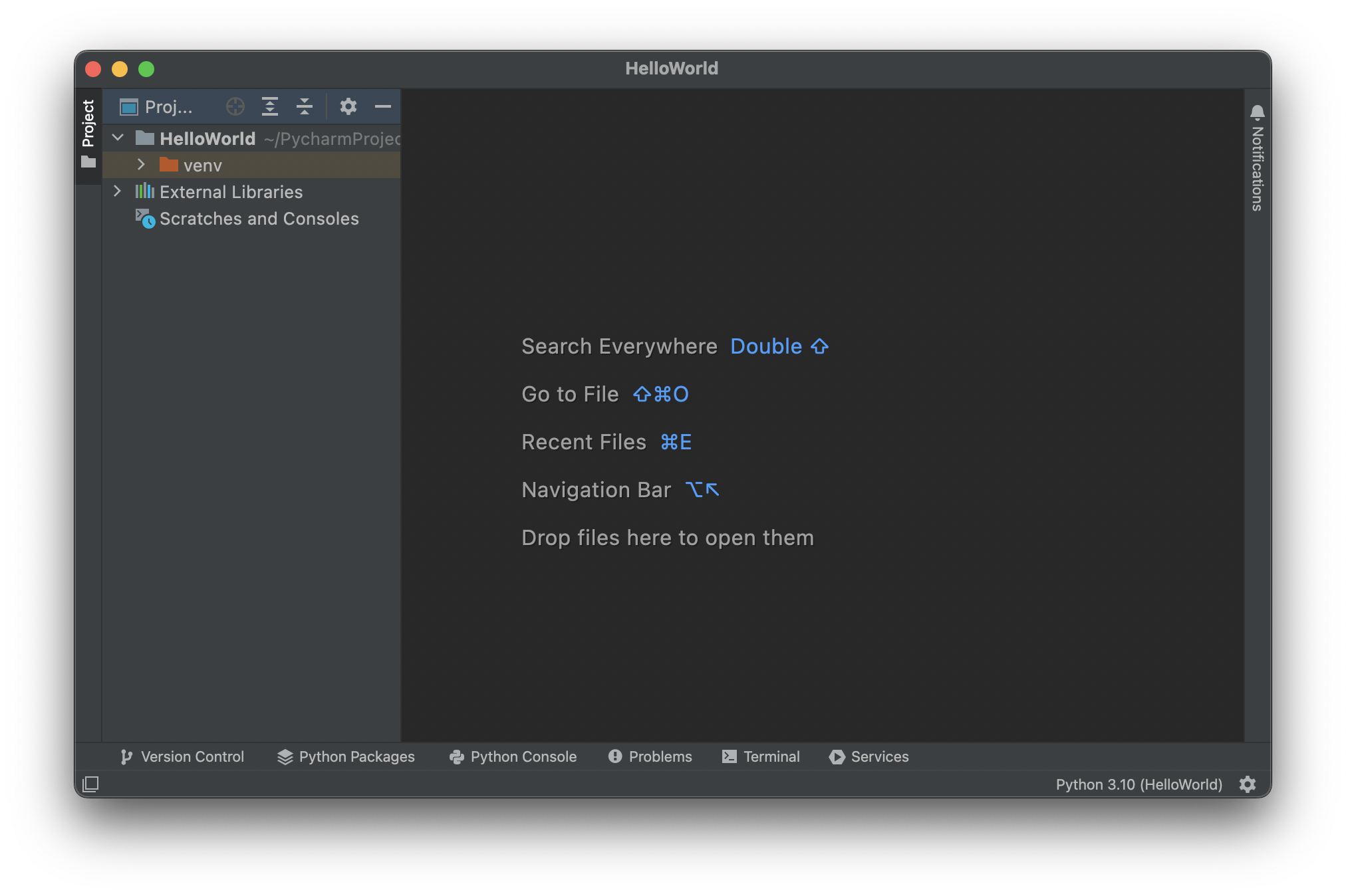Click the hide project panel minus icon

click(383, 106)
